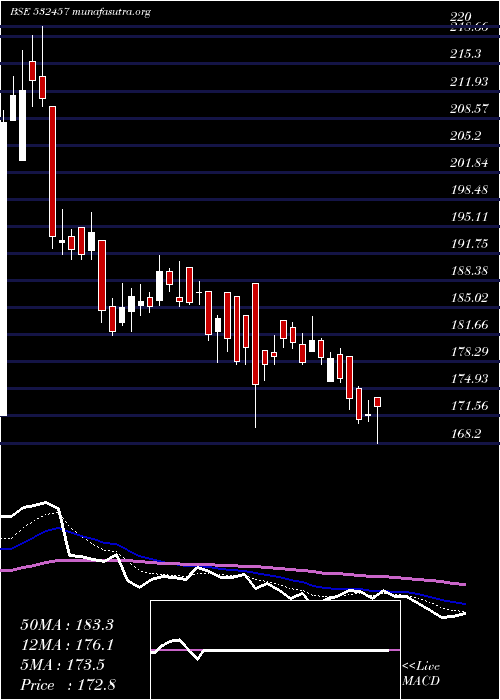The width and height of the screenshot is (500, 700).
Task: Click the 201.84 price axis label
Action: click(x=469, y=162)
